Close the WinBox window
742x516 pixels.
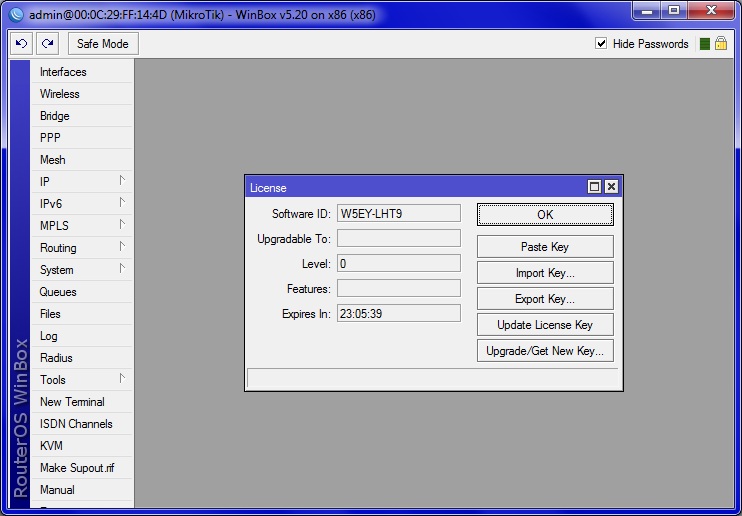coord(711,11)
